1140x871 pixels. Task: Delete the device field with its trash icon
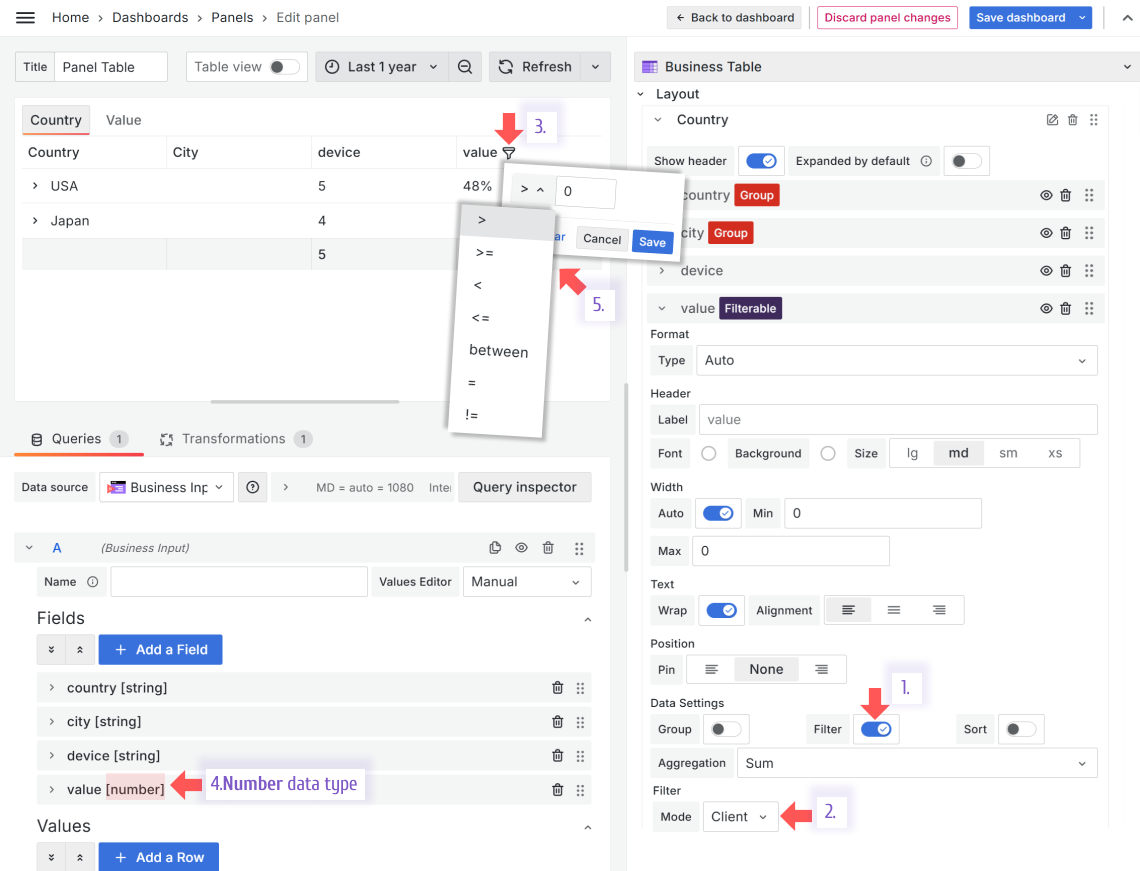(x=557, y=755)
